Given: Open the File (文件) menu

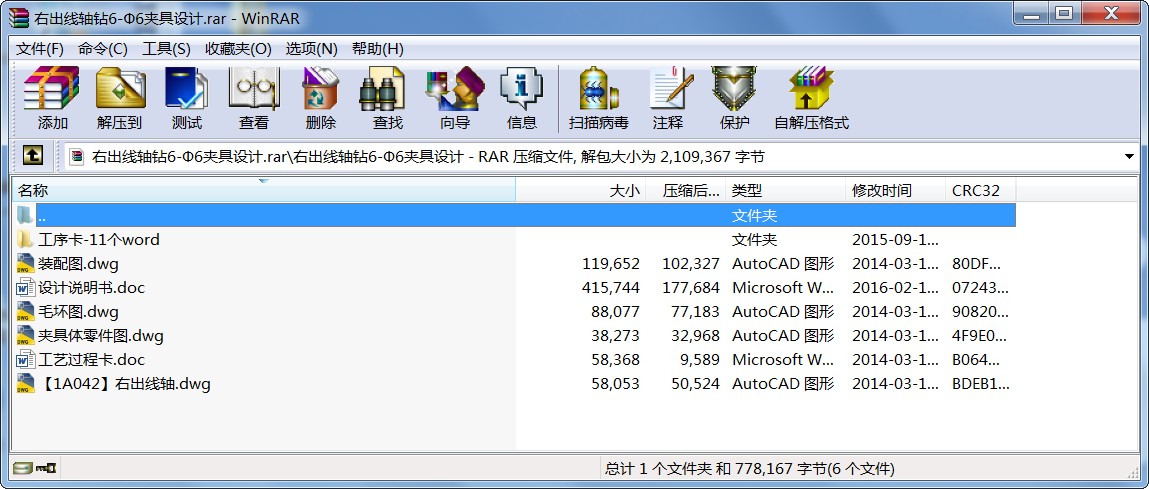Looking at the screenshot, I should 40,49.
